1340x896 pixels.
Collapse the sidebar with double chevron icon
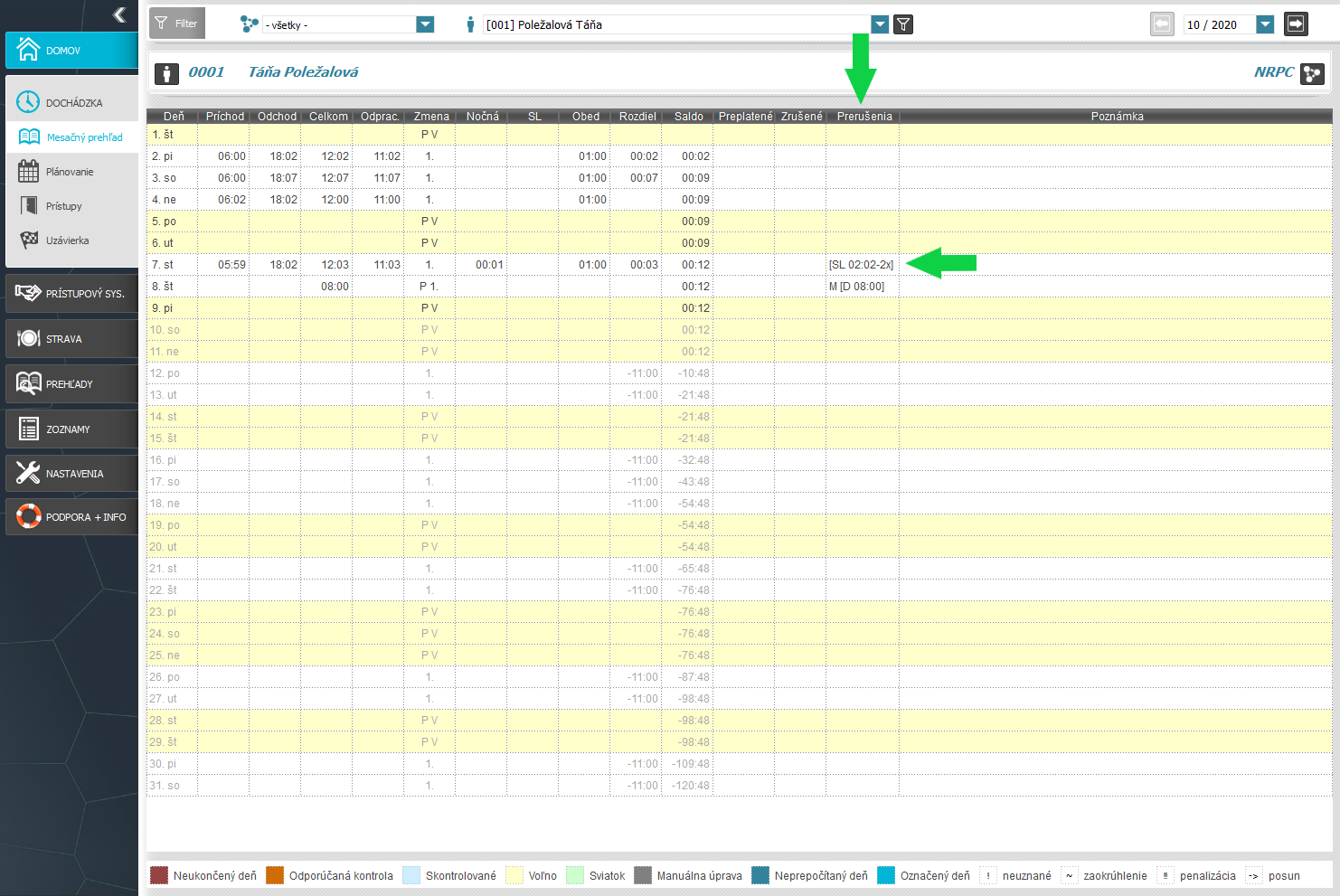coord(119,14)
